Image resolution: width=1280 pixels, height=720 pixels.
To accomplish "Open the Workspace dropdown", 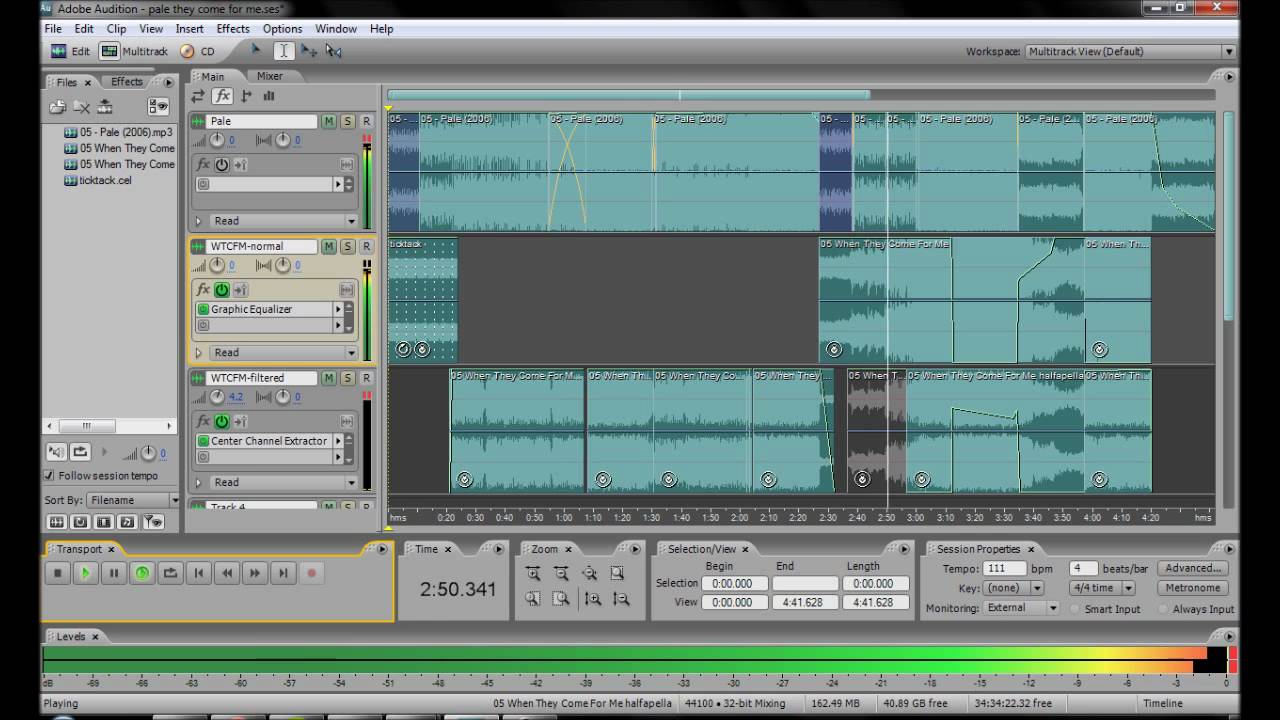I will (x=1130, y=51).
